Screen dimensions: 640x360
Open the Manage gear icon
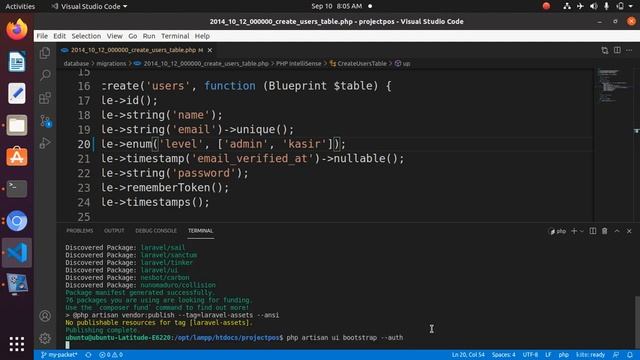45,338
